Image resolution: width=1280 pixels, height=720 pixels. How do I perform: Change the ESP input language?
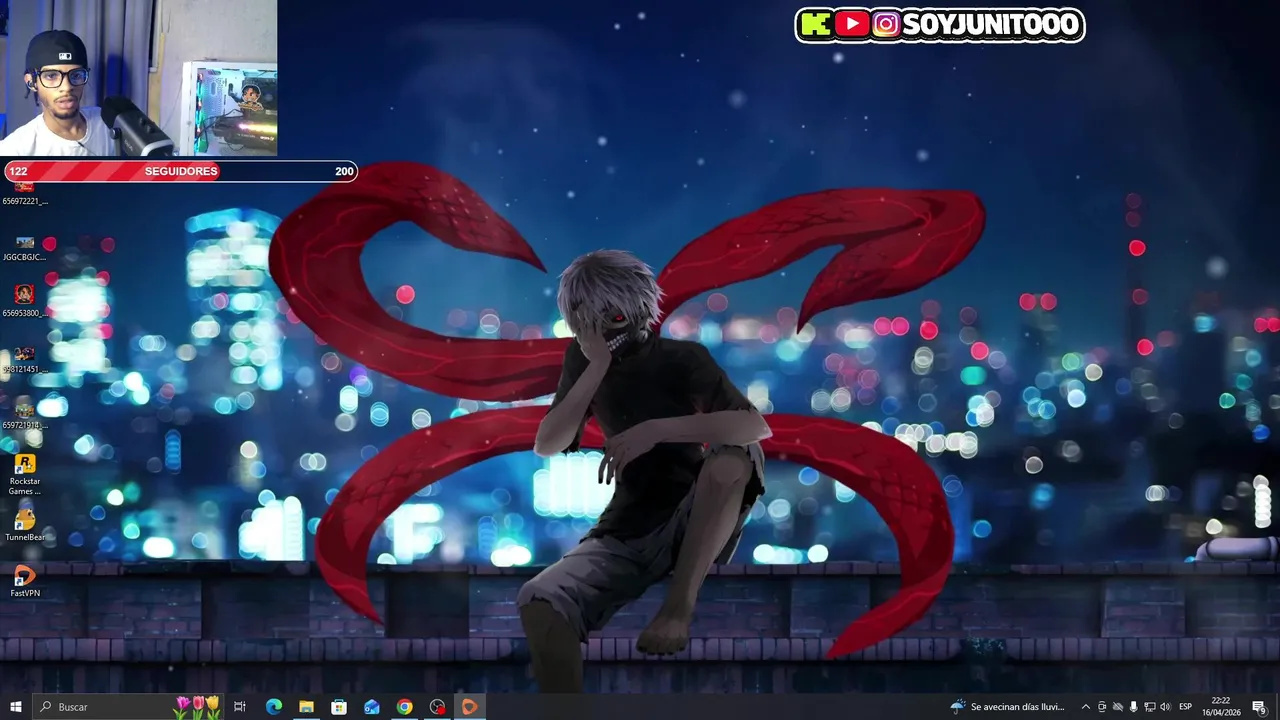pos(1186,707)
